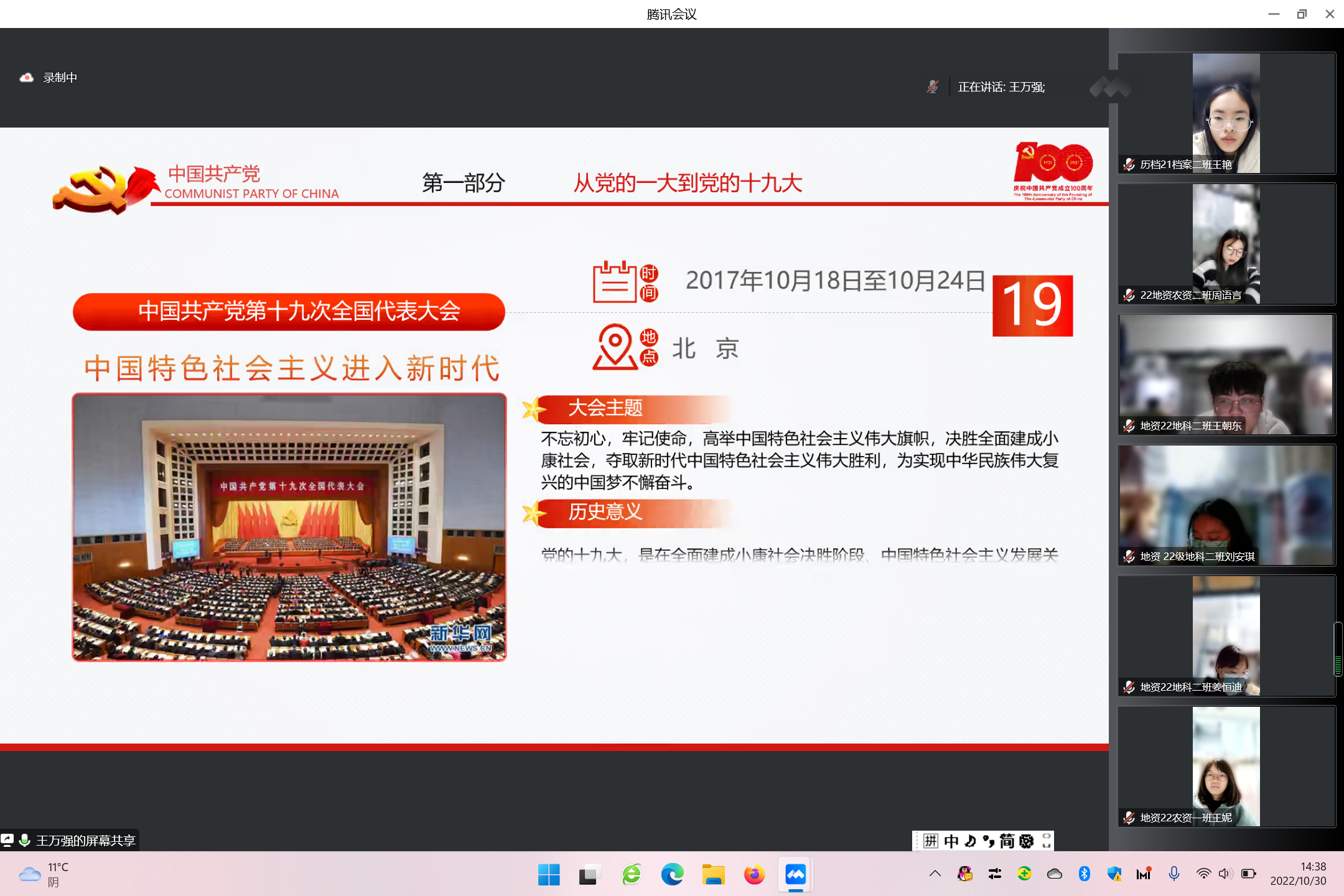This screenshot has width=1344, height=896.
Task: Open Windows Security shield tray icon
Action: (x=1114, y=874)
